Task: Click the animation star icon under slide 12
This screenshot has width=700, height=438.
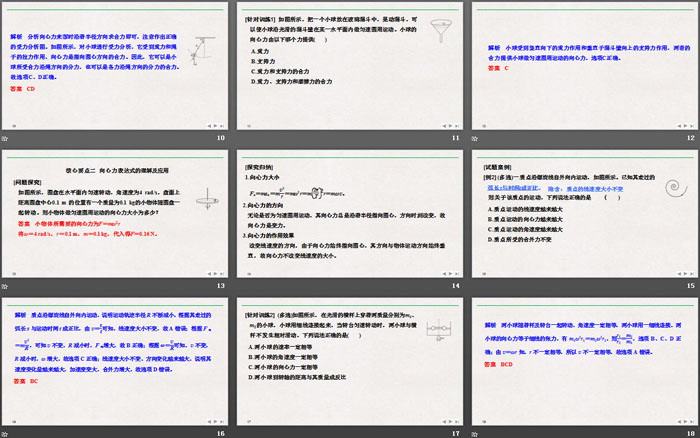Action: [x=475, y=138]
